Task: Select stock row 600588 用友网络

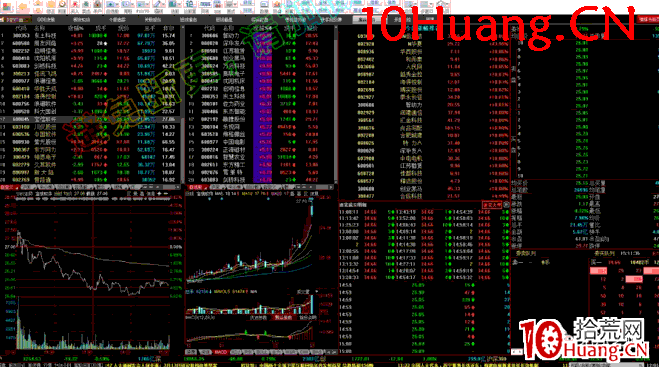Action: point(90,43)
